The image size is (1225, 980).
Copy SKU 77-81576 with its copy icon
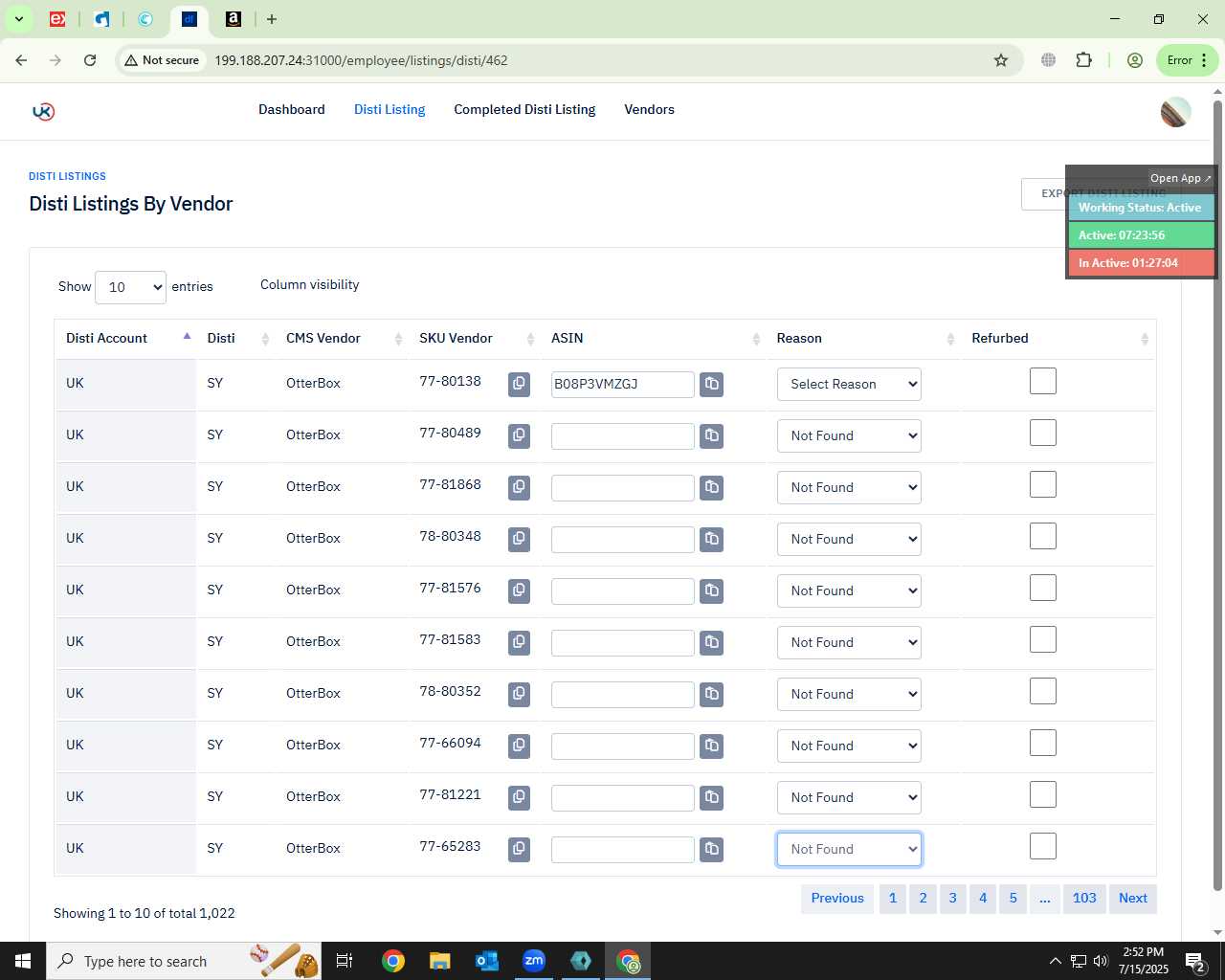pyautogui.click(x=519, y=590)
